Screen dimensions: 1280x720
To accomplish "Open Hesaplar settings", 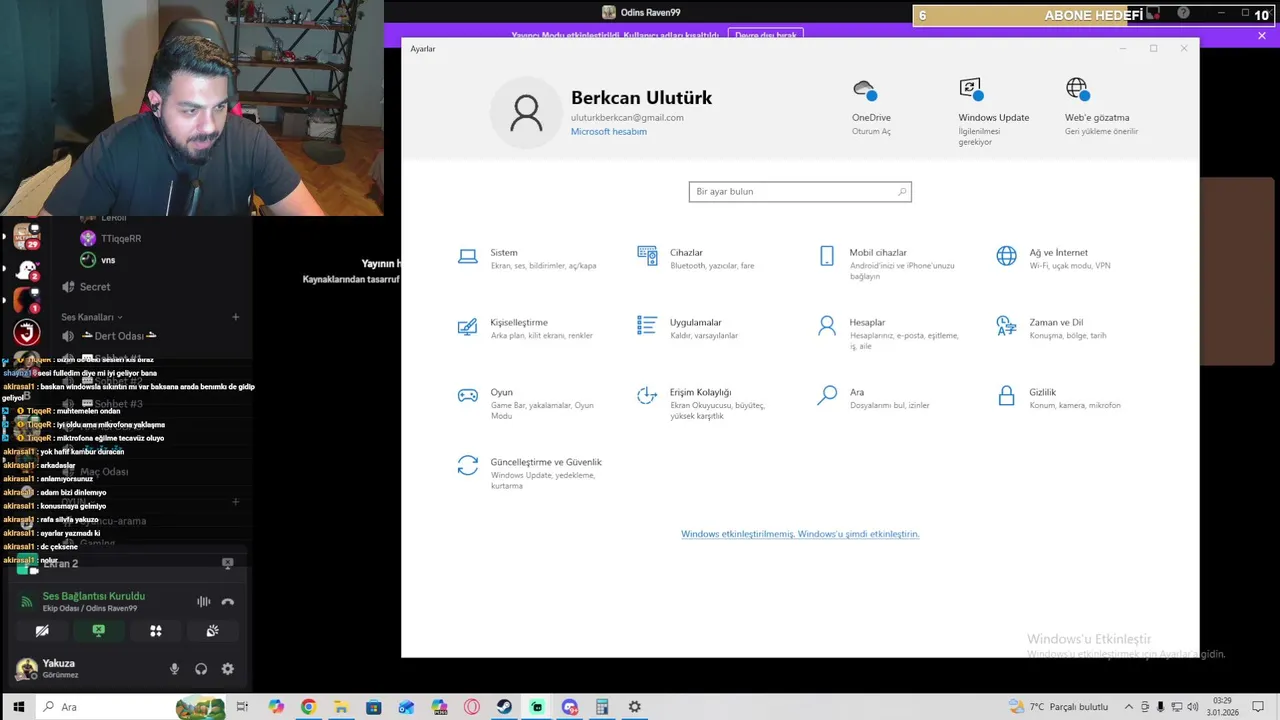I will pyautogui.click(x=888, y=333).
